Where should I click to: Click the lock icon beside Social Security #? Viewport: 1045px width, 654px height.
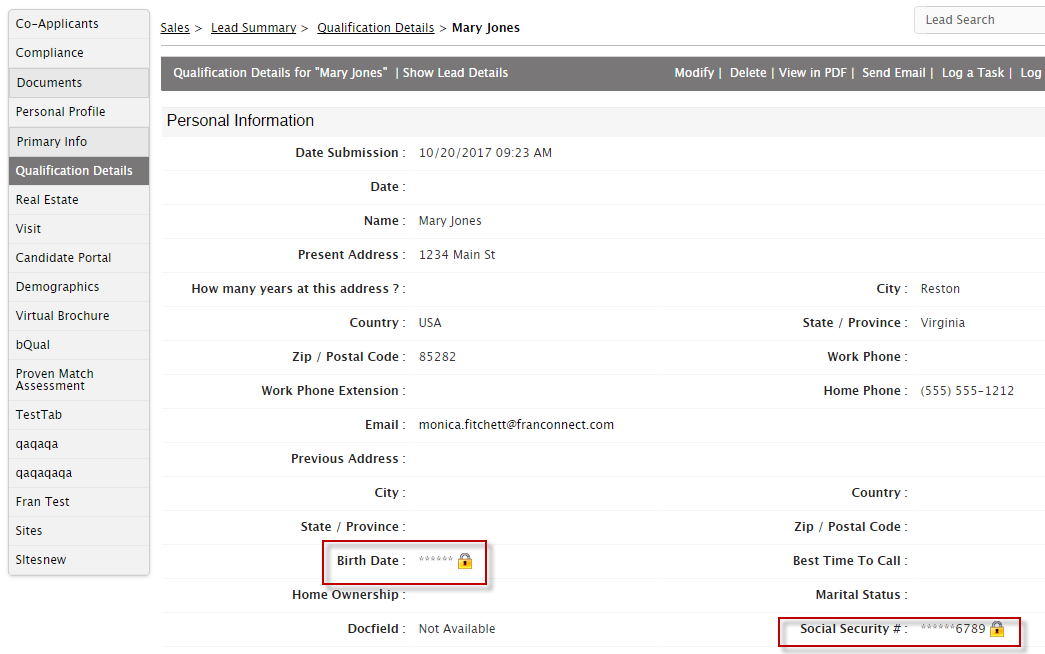click(997, 629)
